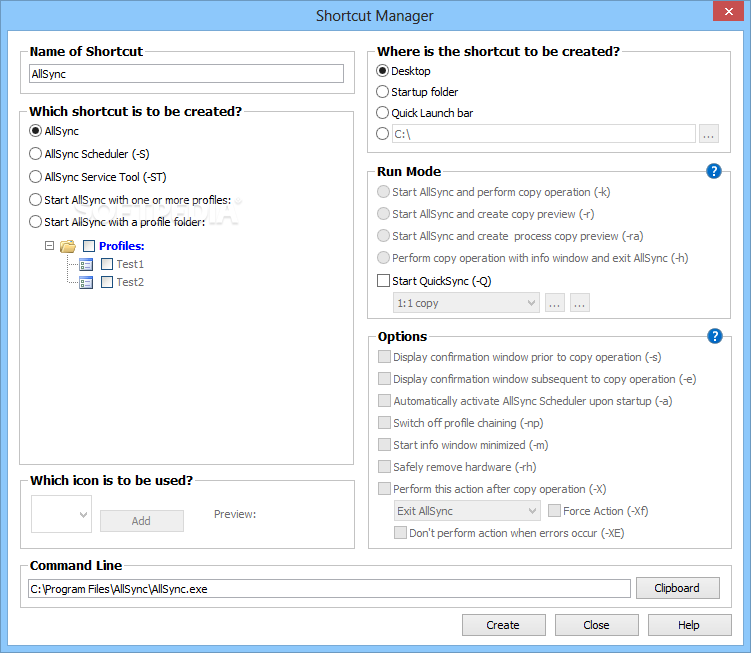Click first ellipsis button beside 1:1 copy

point(555,303)
